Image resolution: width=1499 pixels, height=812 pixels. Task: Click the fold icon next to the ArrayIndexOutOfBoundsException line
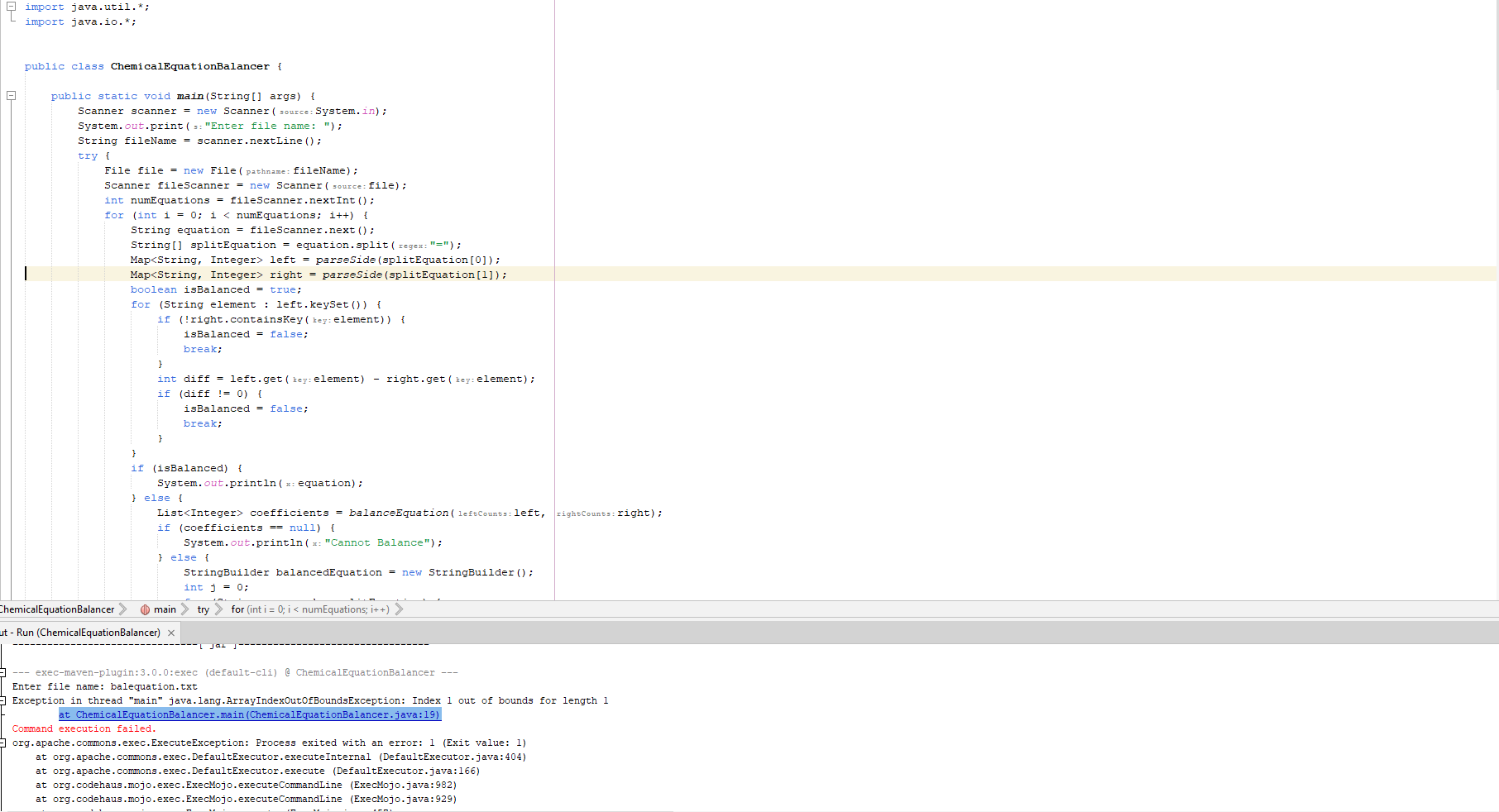[3, 700]
